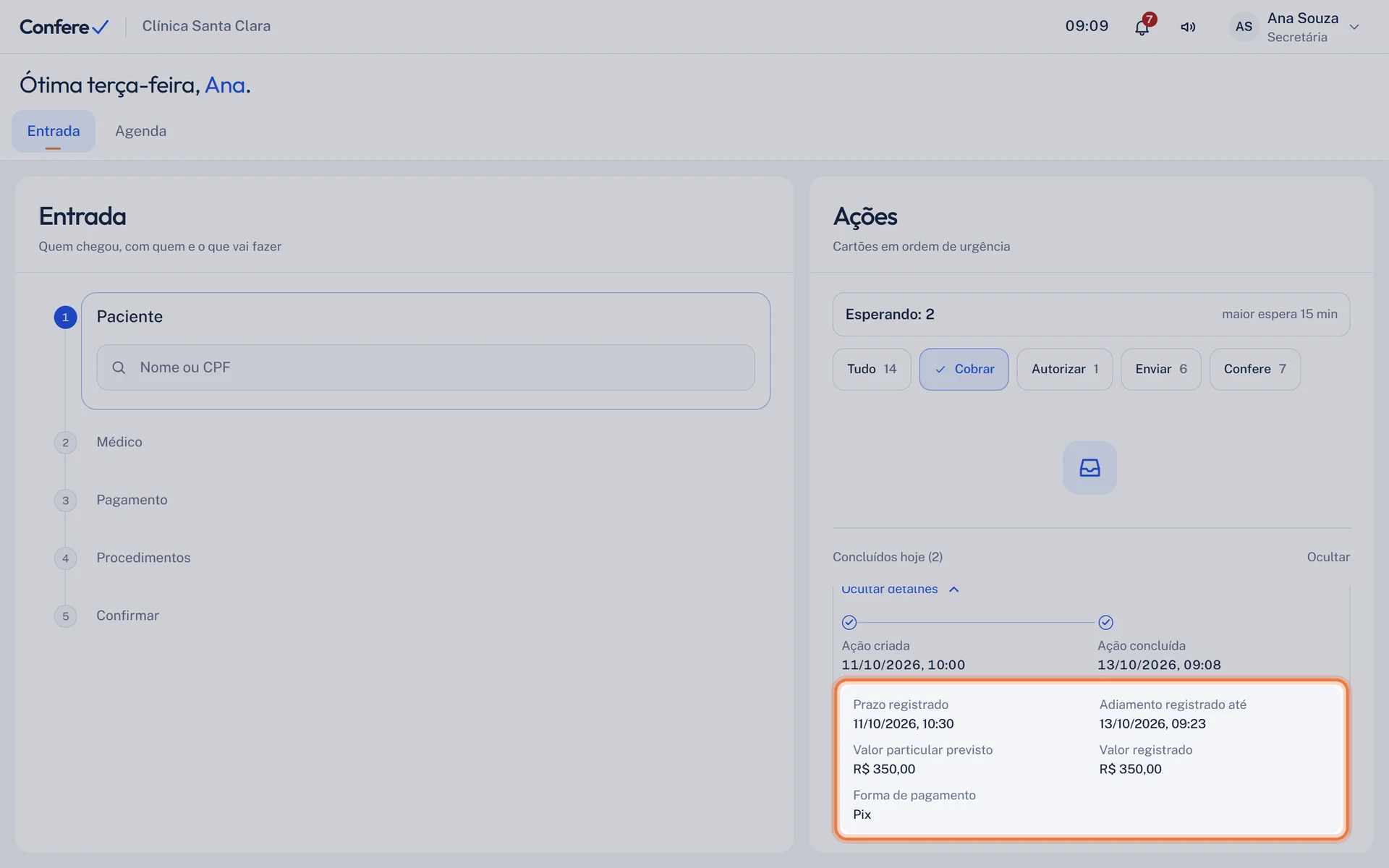Click the AS user avatar
Viewport: 1389px width, 868px height.
(1244, 27)
